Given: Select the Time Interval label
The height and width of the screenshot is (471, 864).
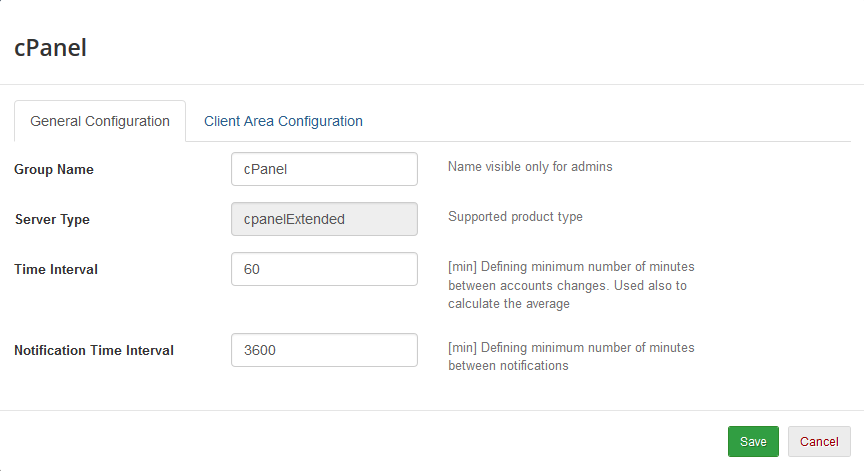Looking at the screenshot, I should (56, 269).
